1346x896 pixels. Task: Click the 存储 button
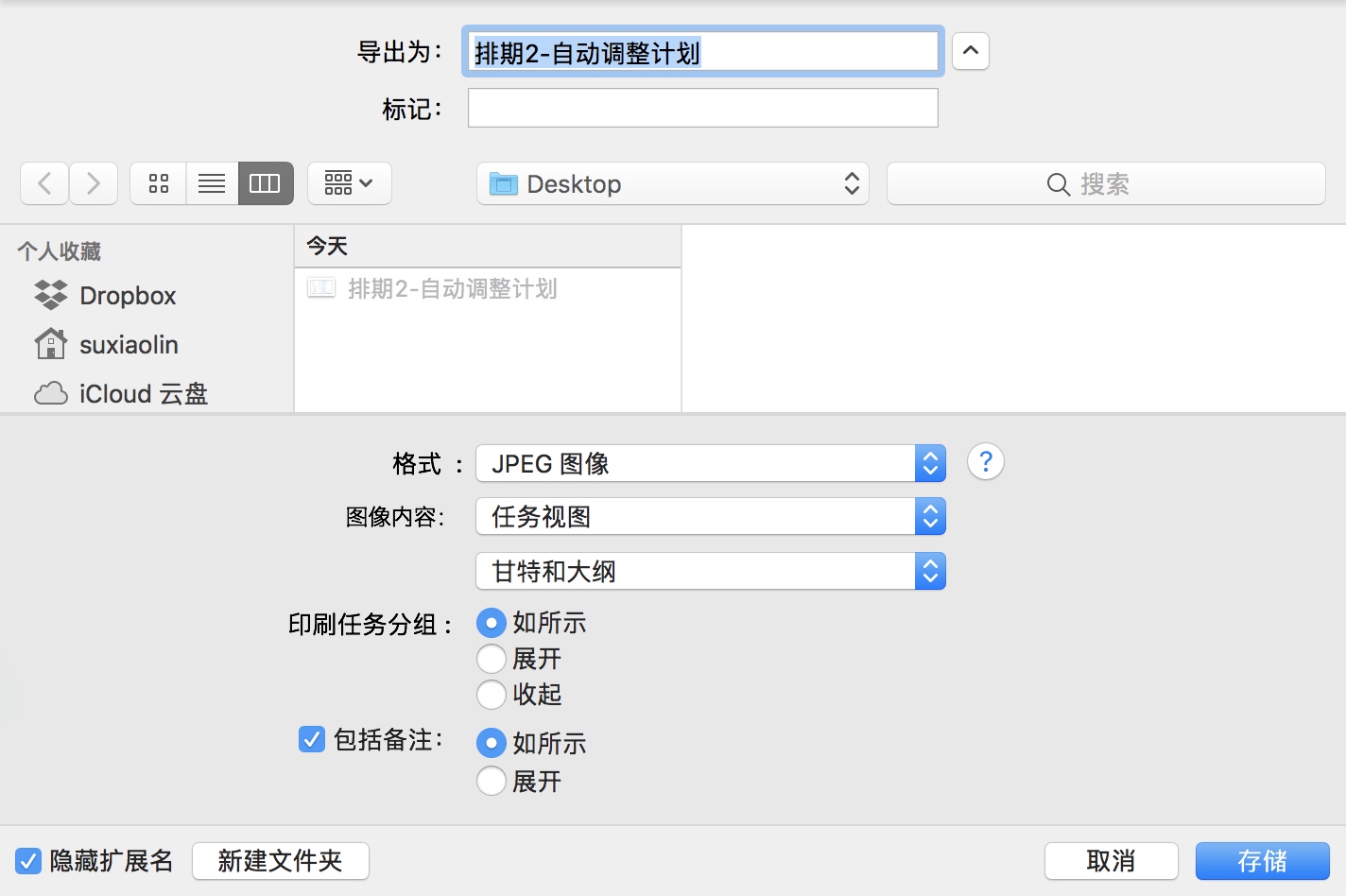point(1263,861)
